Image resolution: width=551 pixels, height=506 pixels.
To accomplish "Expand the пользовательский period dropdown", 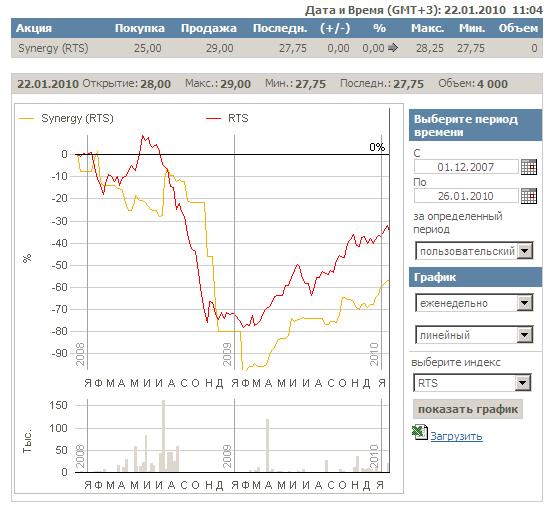I will pos(525,251).
